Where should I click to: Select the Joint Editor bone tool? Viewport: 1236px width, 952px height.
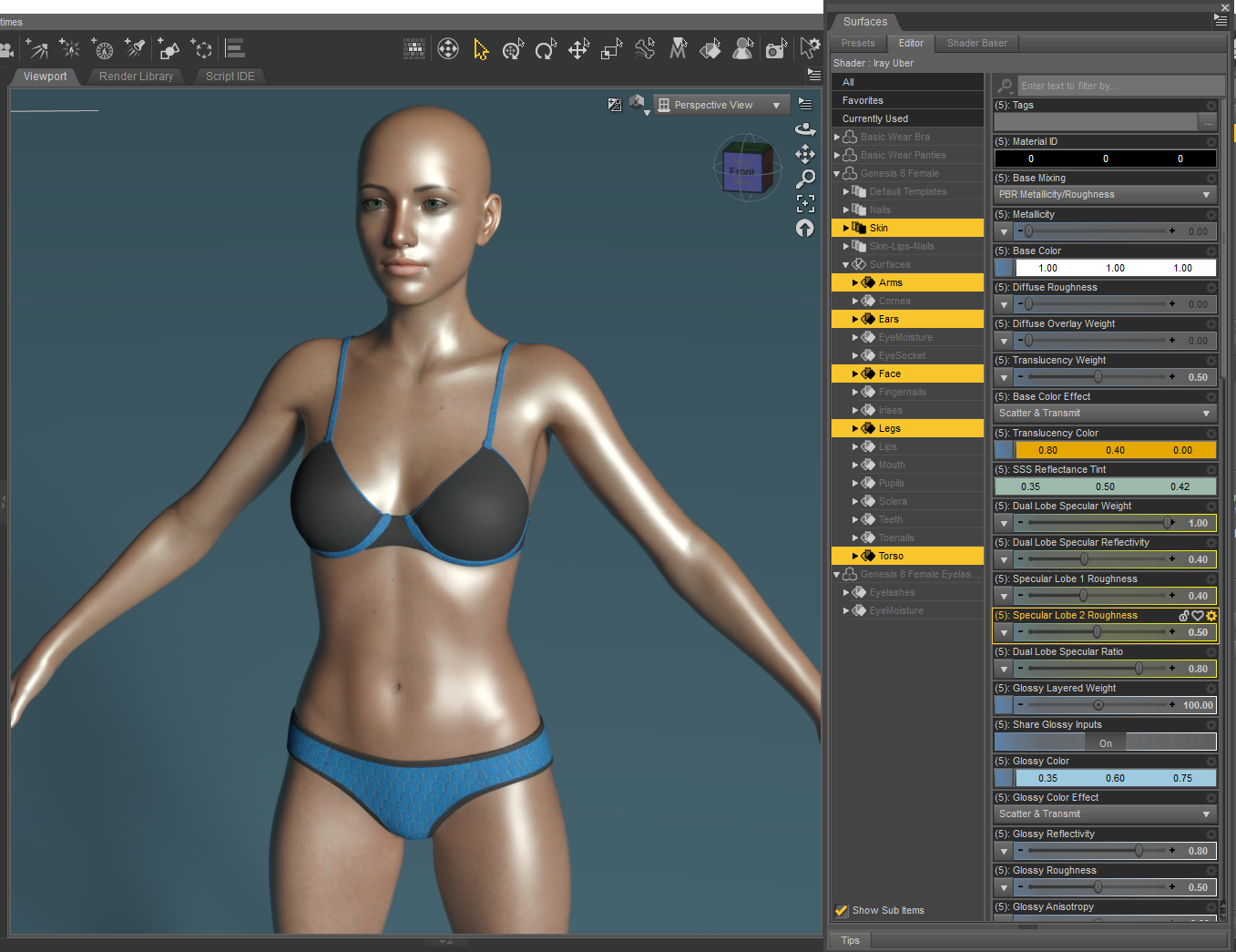coord(645,48)
